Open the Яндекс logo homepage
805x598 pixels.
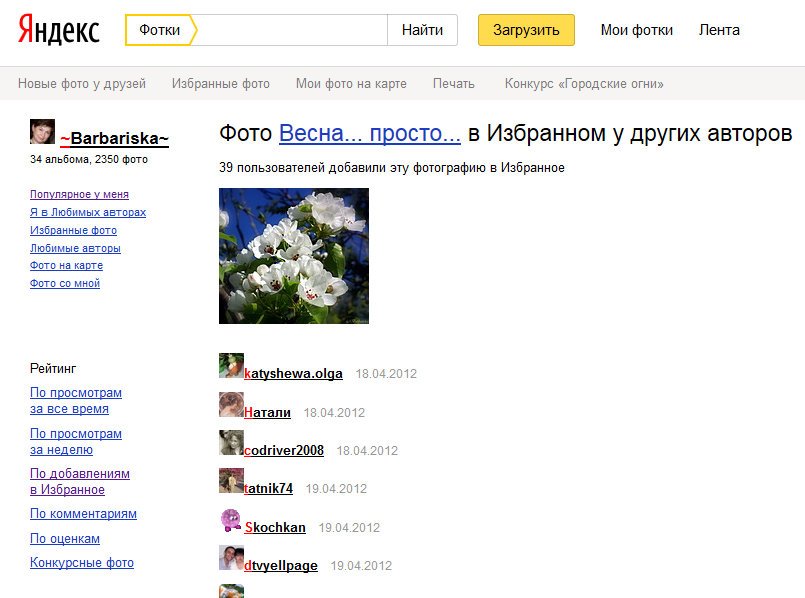coord(59,30)
